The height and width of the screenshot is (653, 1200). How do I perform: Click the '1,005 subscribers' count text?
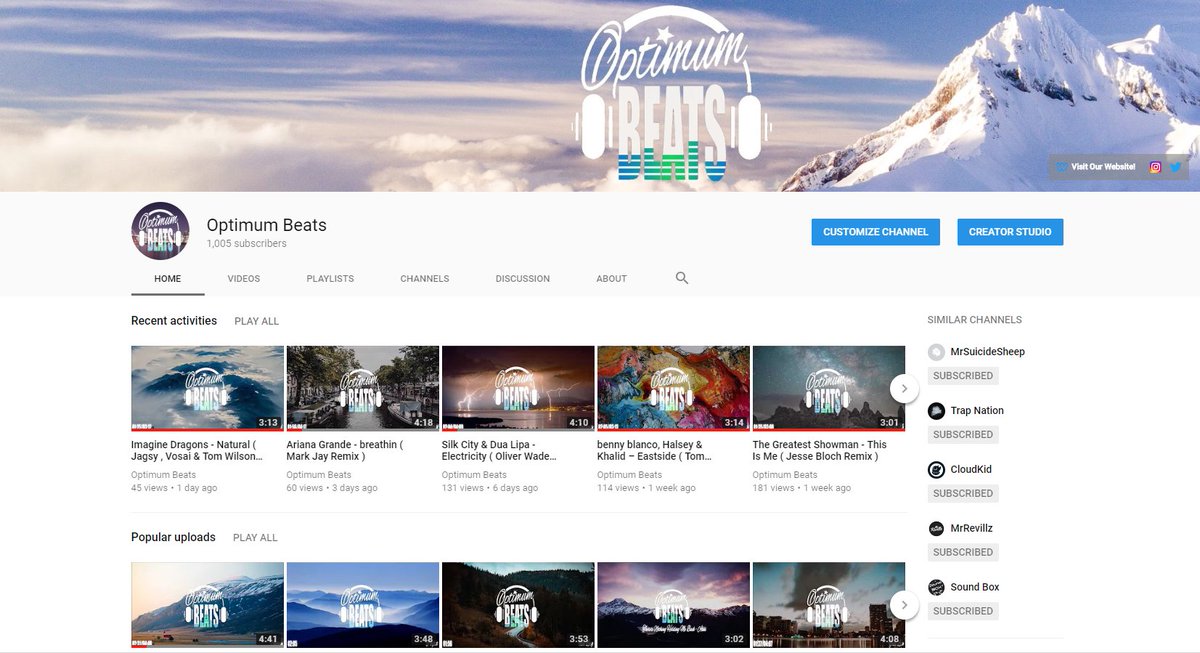(x=247, y=244)
